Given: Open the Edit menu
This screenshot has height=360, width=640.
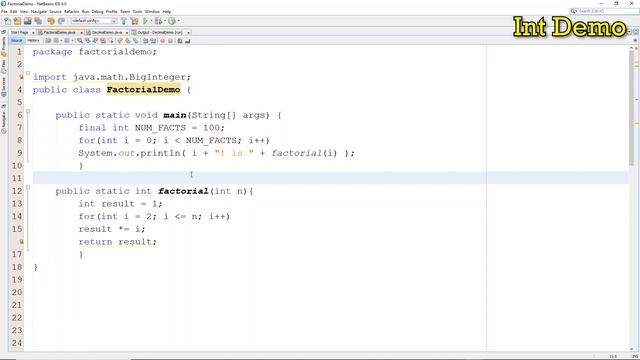Looking at the screenshot, I should coord(13,11).
